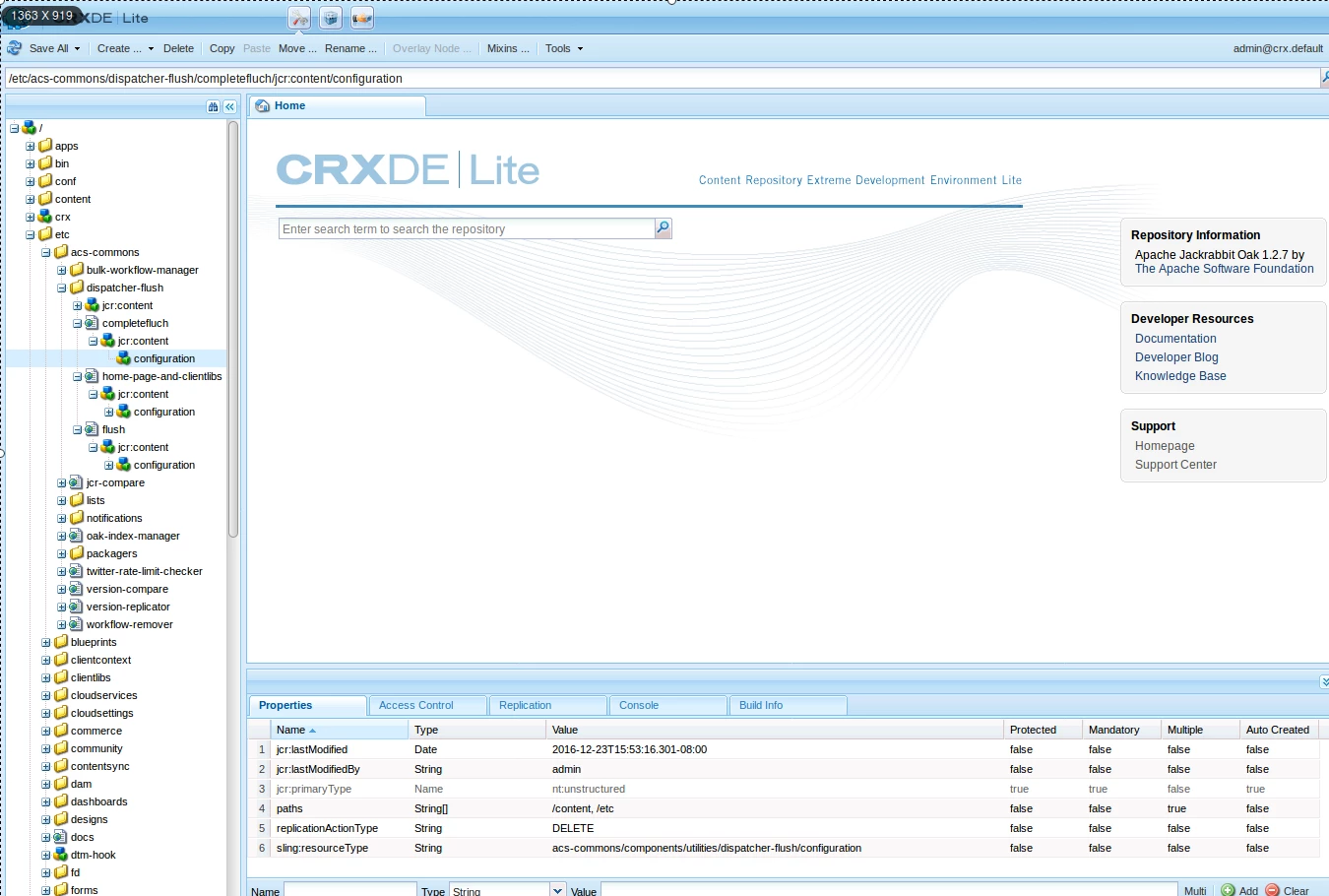Click the oak-index-manager page icon
Viewport: 1329px width, 896px height.
[x=76, y=536]
